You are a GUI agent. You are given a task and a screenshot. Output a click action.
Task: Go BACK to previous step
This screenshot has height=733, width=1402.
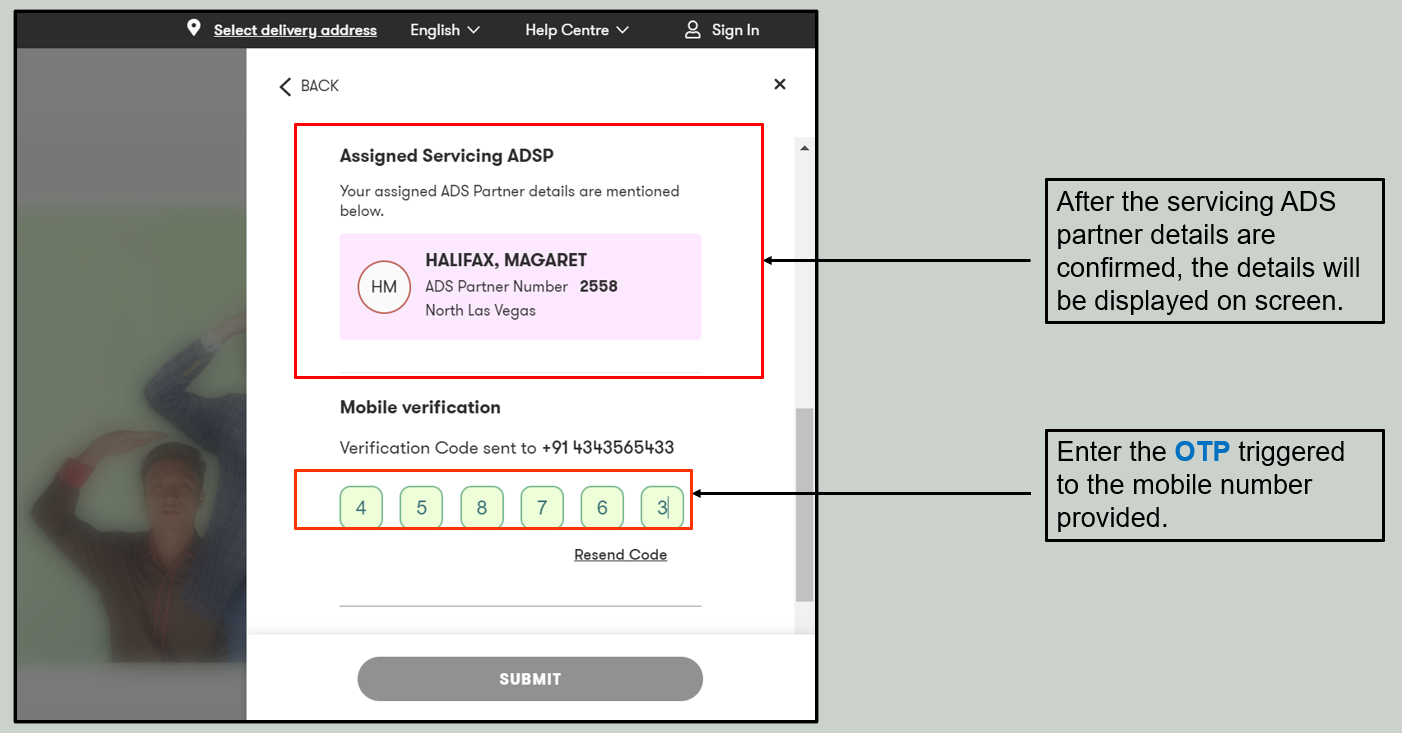point(319,86)
